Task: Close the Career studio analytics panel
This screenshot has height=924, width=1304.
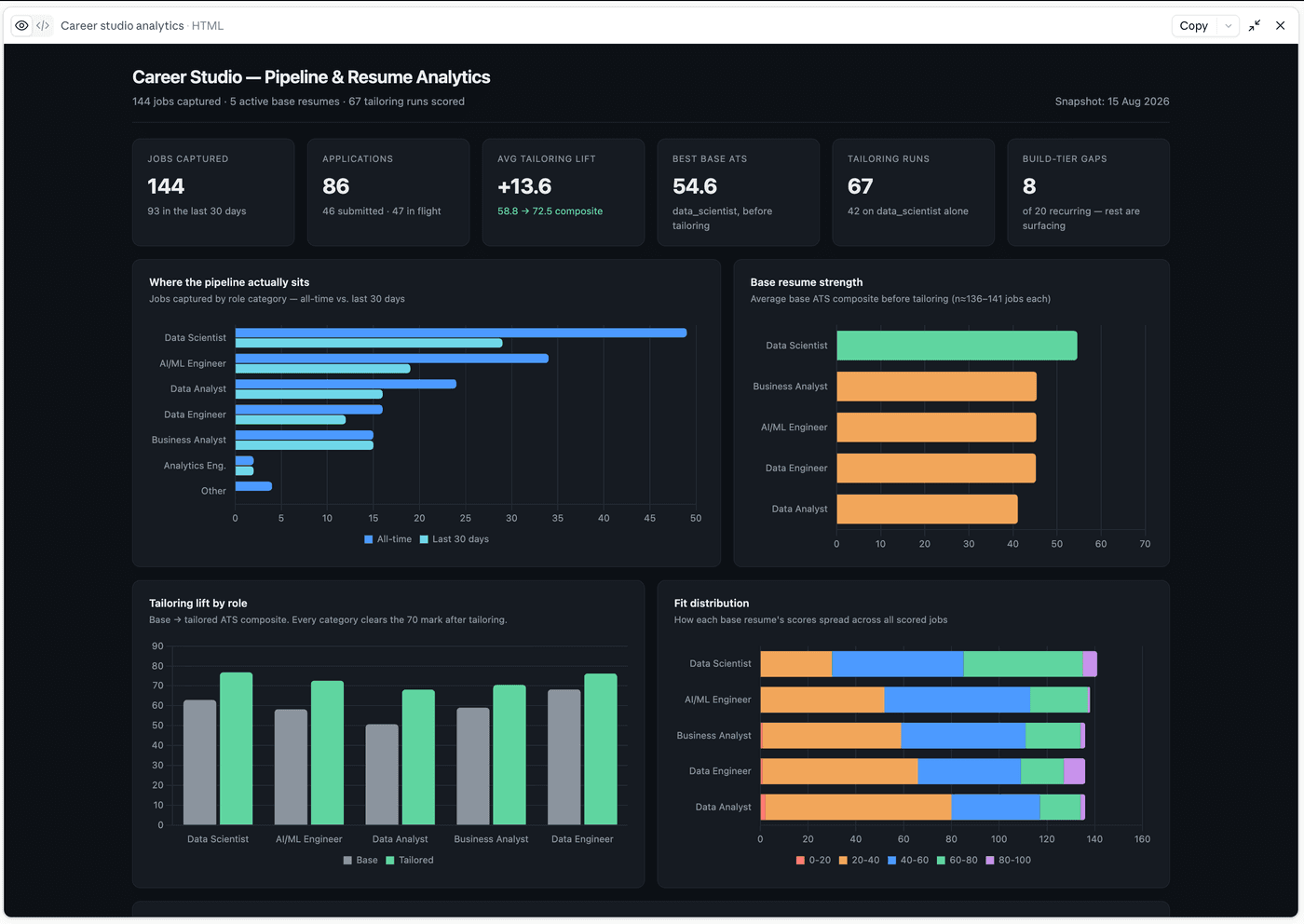Action: point(1281,26)
